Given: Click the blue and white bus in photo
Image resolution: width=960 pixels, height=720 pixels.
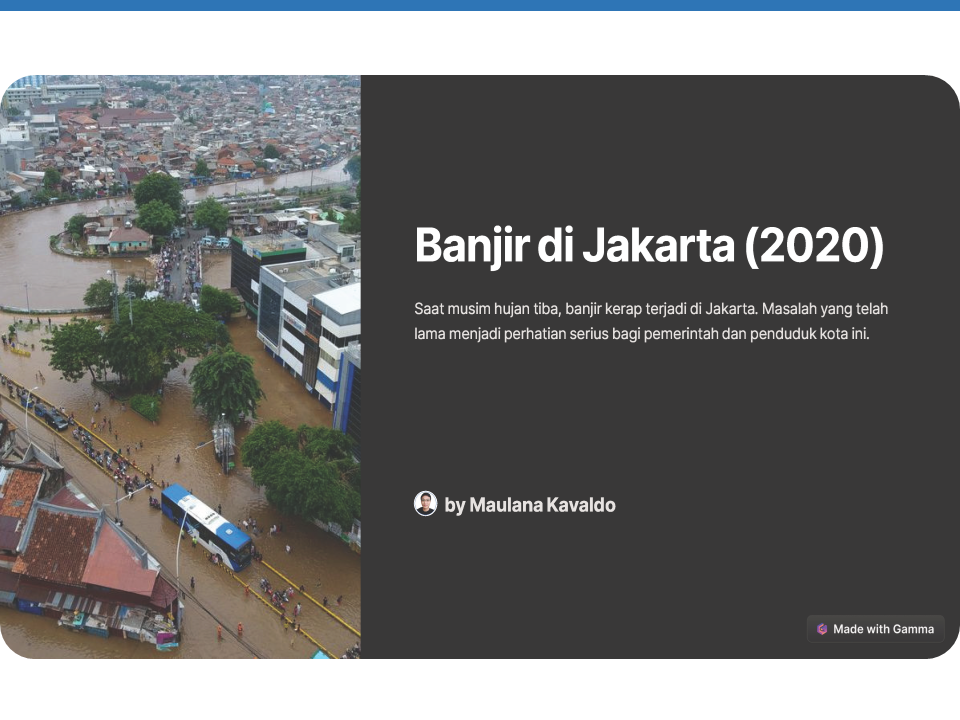Looking at the screenshot, I should pos(206,526).
